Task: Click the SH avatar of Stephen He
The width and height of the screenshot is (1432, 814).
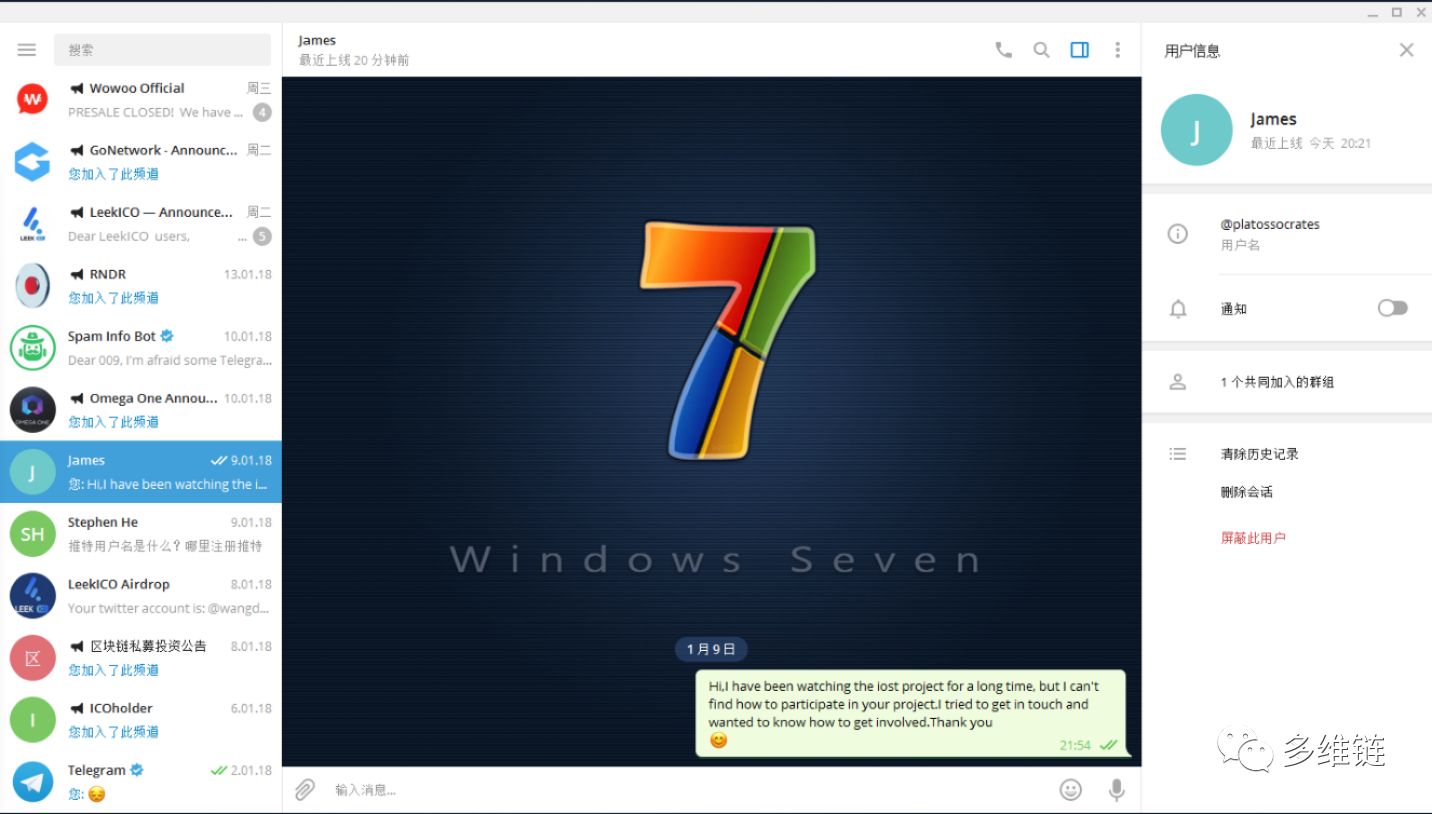Action: coord(32,534)
